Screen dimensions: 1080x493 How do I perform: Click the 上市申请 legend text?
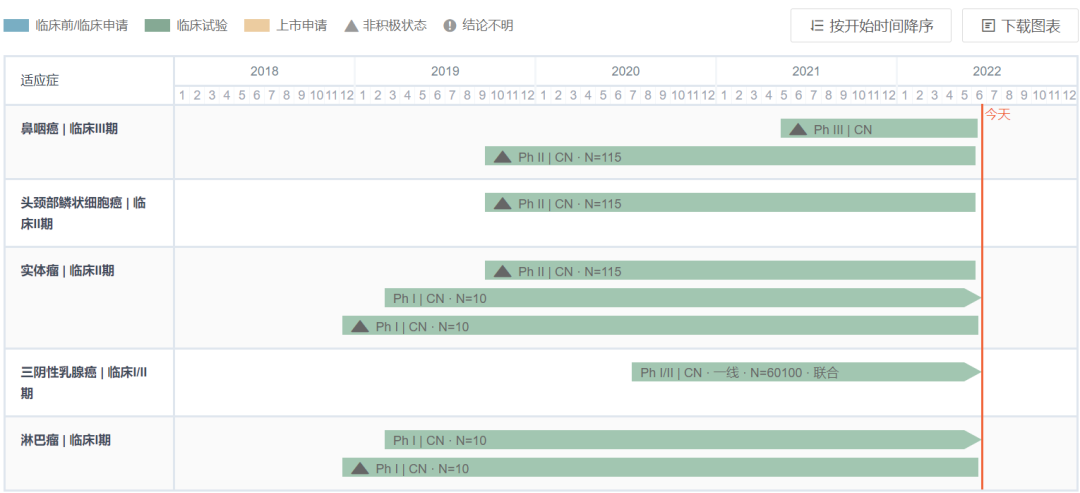tap(302, 26)
